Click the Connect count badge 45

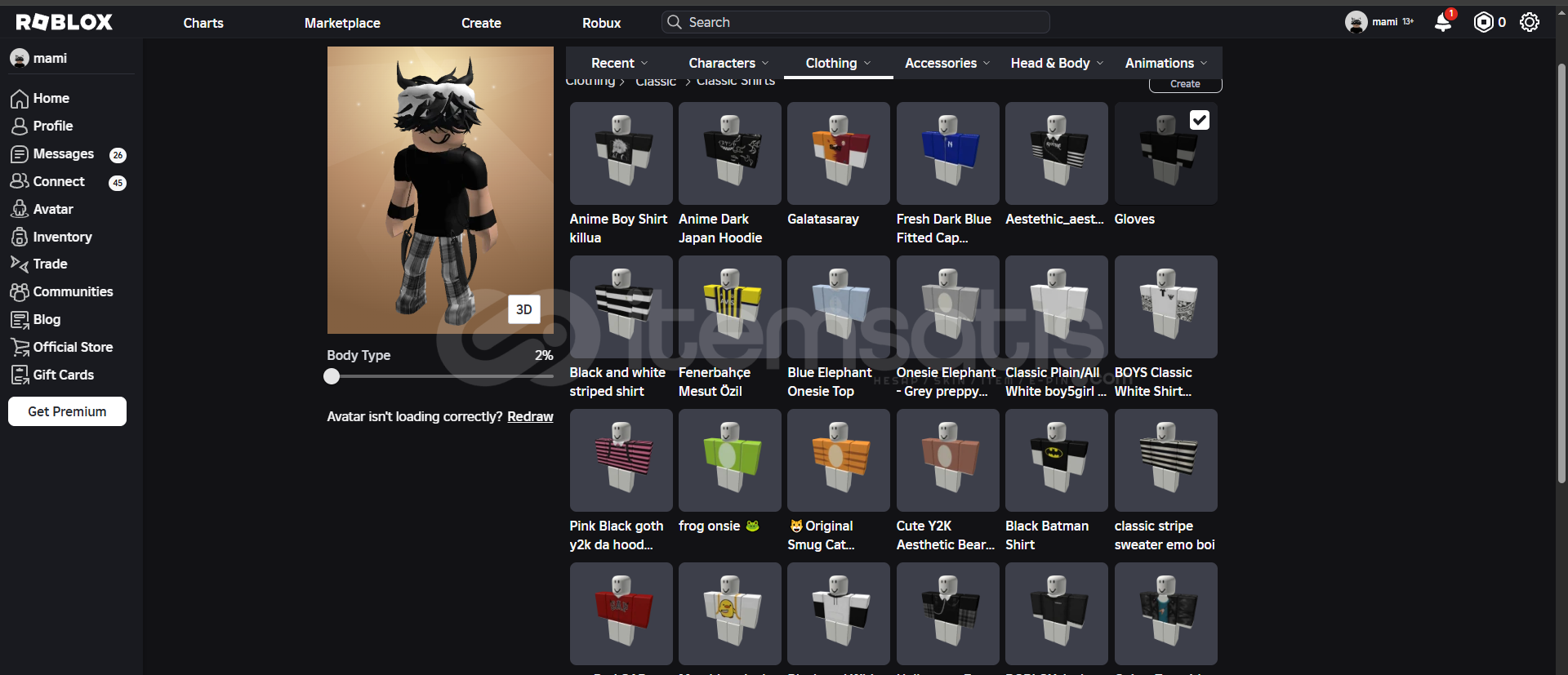point(118,183)
